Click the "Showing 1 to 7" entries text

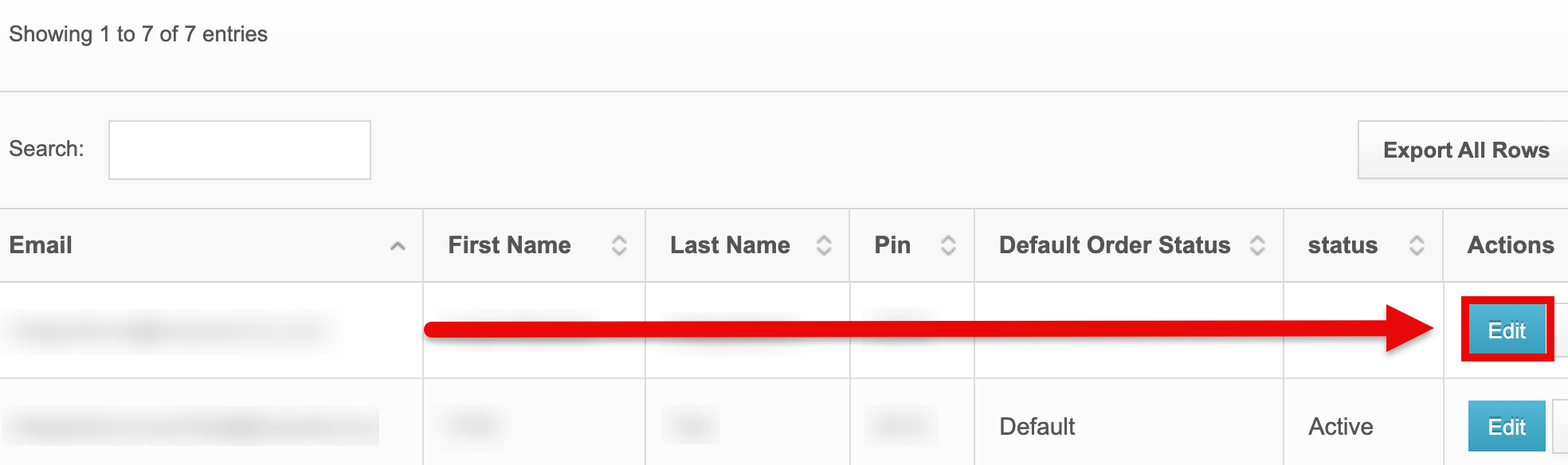[138, 34]
